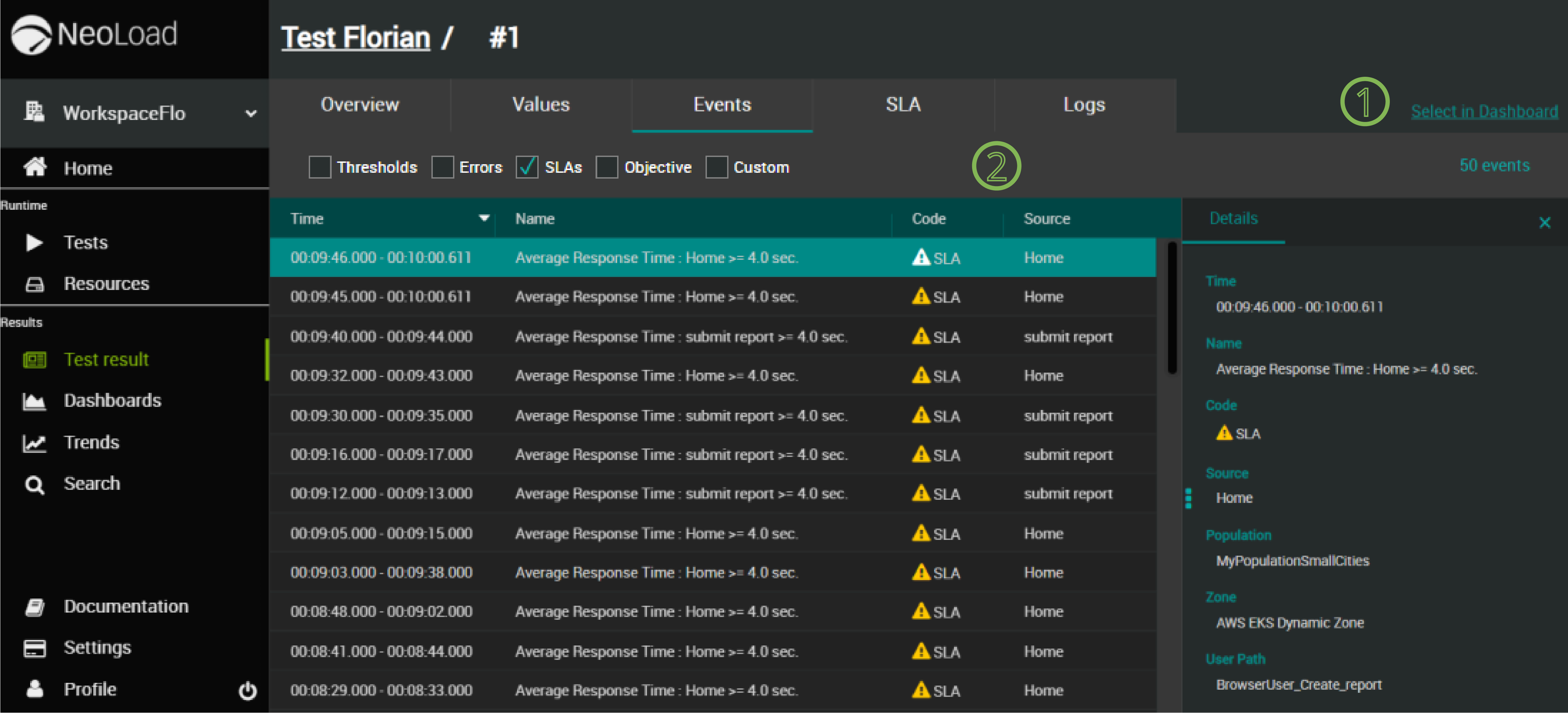Screen dimensions: 1568x713
Task: Switch to the Overview tab
Action: tap(360, 105)
